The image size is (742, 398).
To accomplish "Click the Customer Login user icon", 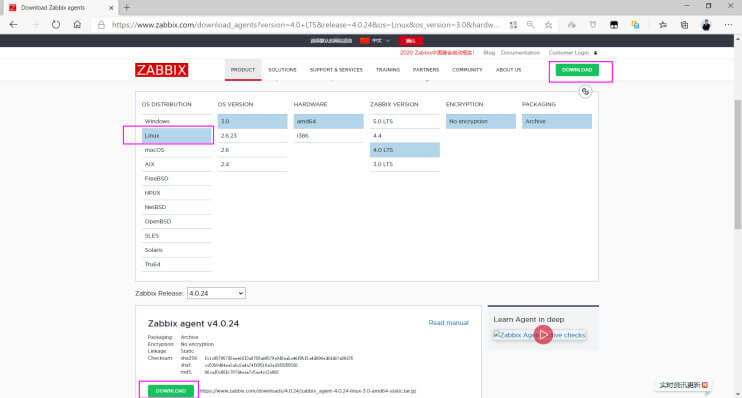I will point(595,53).
